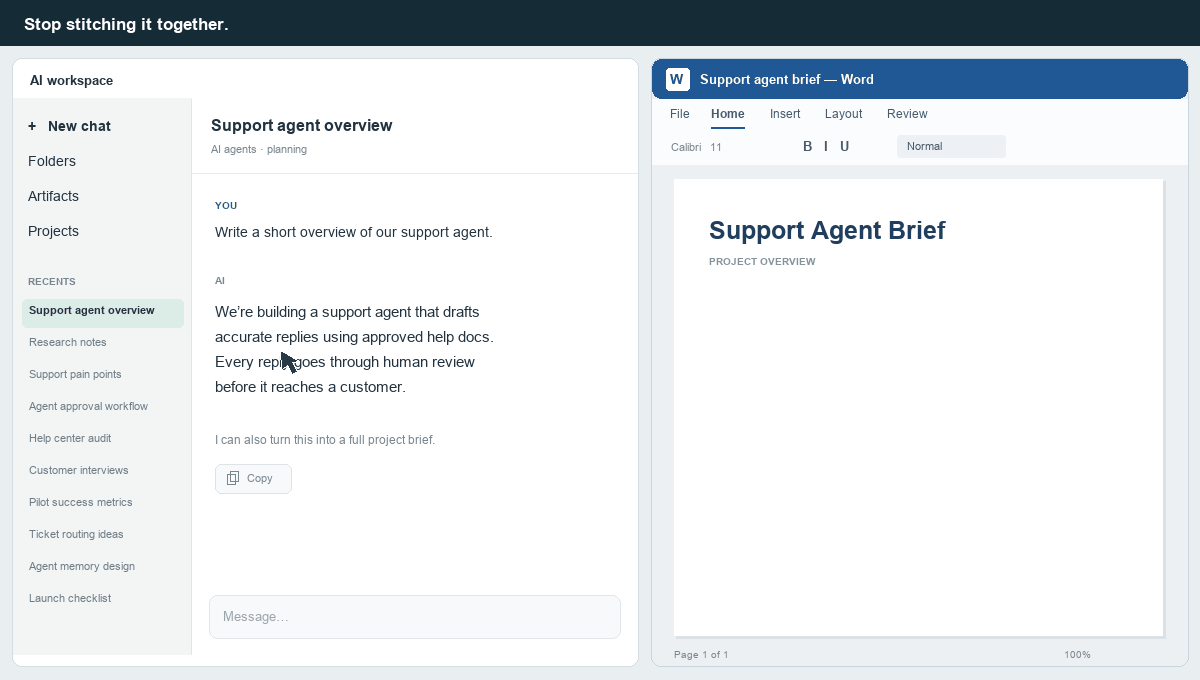Click the PROJECT OVERVIEW subtitle in document
1200x680 pixels.
(x=762, y=262)
